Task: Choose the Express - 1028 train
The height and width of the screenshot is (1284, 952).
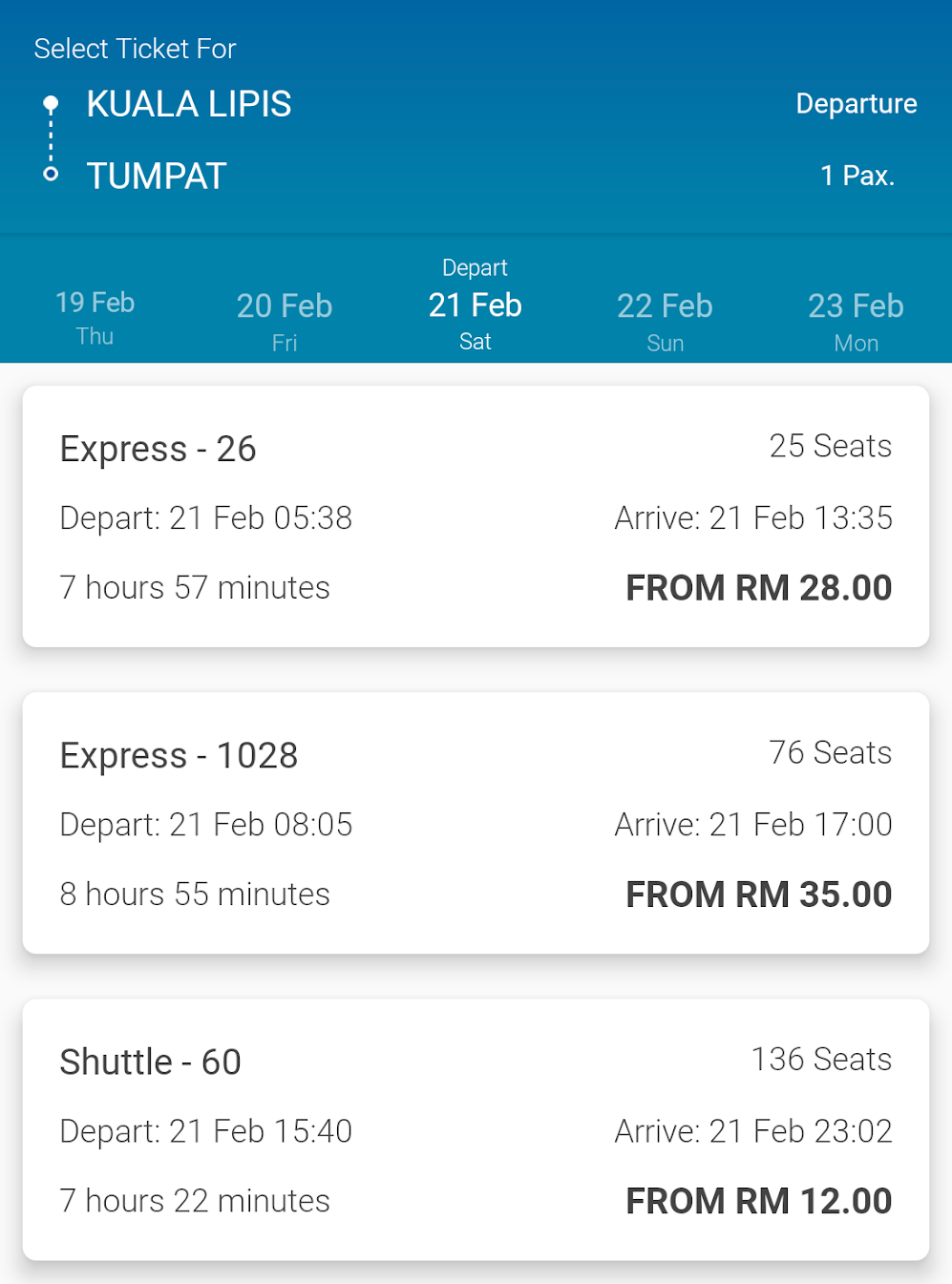Action: [x=180, y=755]
